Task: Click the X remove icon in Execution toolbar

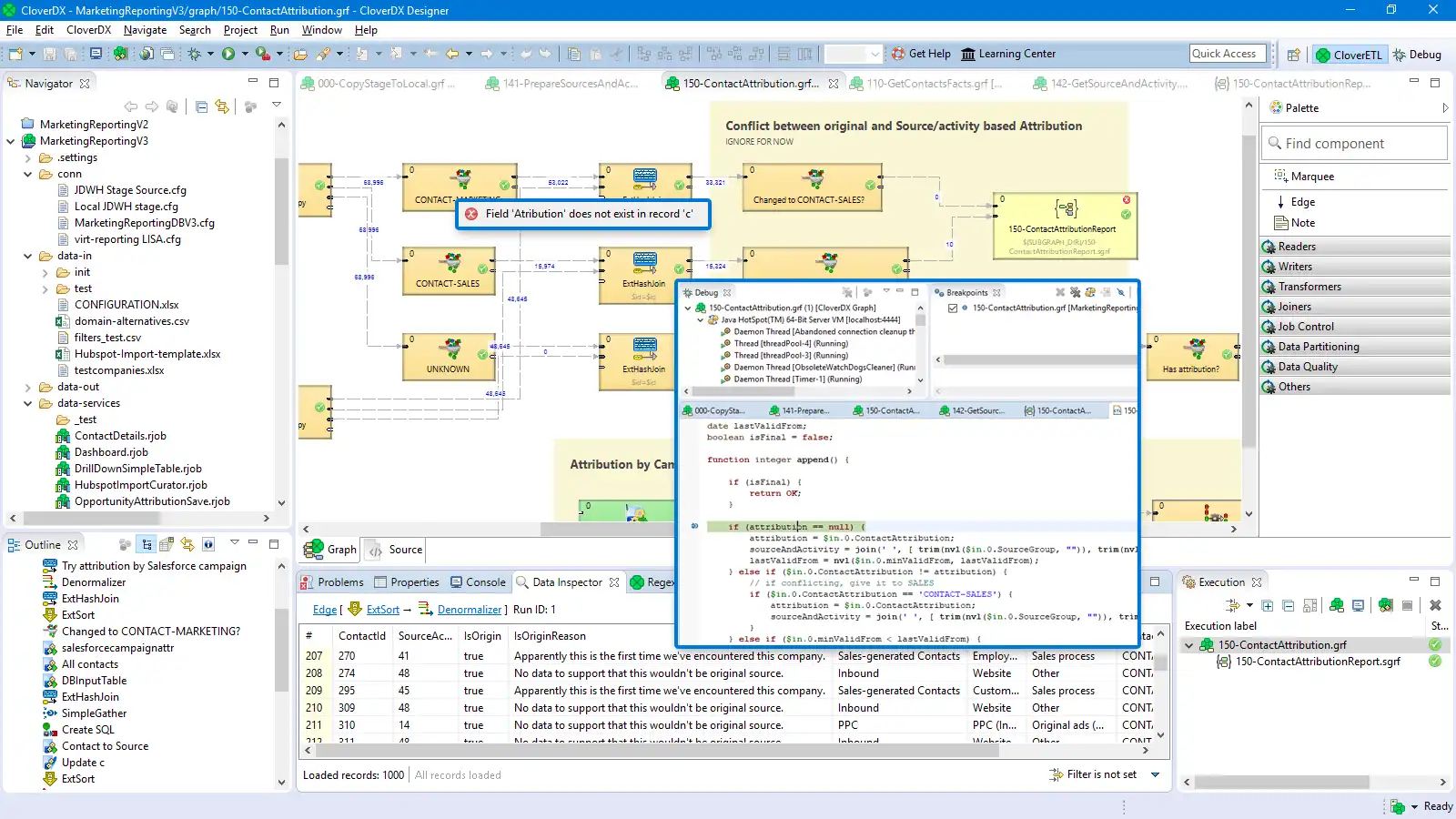Action: click(x=1435, y=605)
